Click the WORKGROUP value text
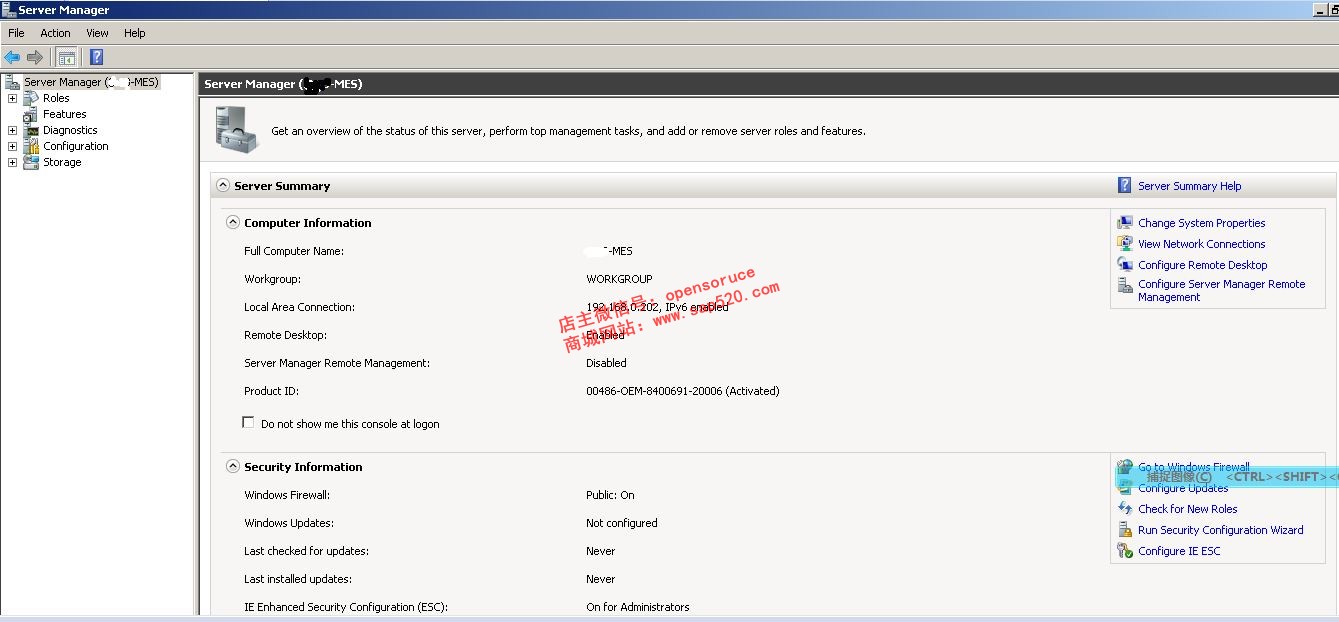The width and height of the screenshot is (1339, 622). tap(619, 279)
